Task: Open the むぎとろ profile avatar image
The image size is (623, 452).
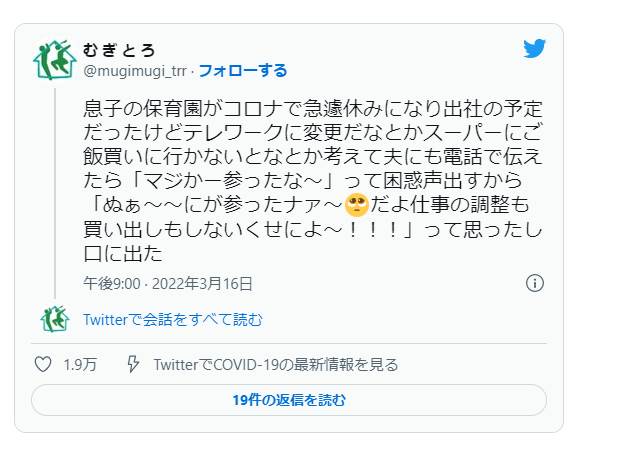Action: coord(54,60)
